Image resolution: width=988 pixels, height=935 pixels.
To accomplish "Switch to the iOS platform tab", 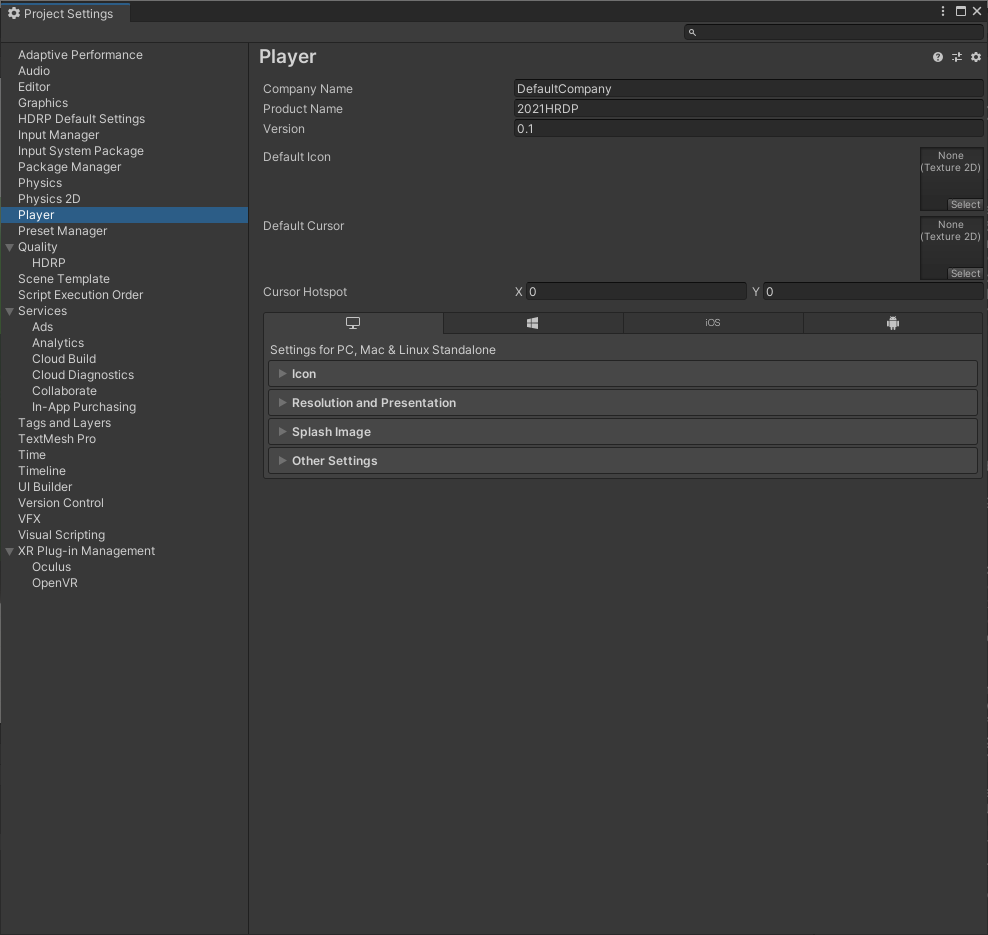I will click(712, 323).
